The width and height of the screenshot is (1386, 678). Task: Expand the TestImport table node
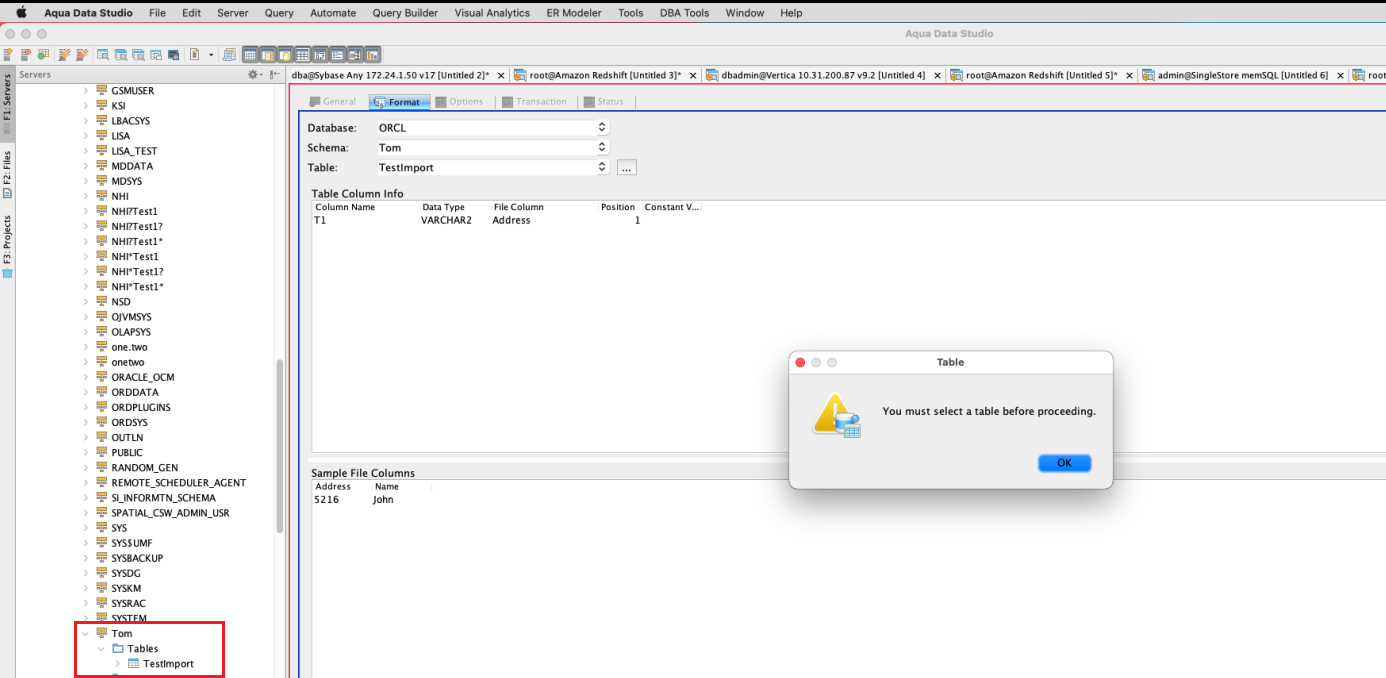[117, 664]
